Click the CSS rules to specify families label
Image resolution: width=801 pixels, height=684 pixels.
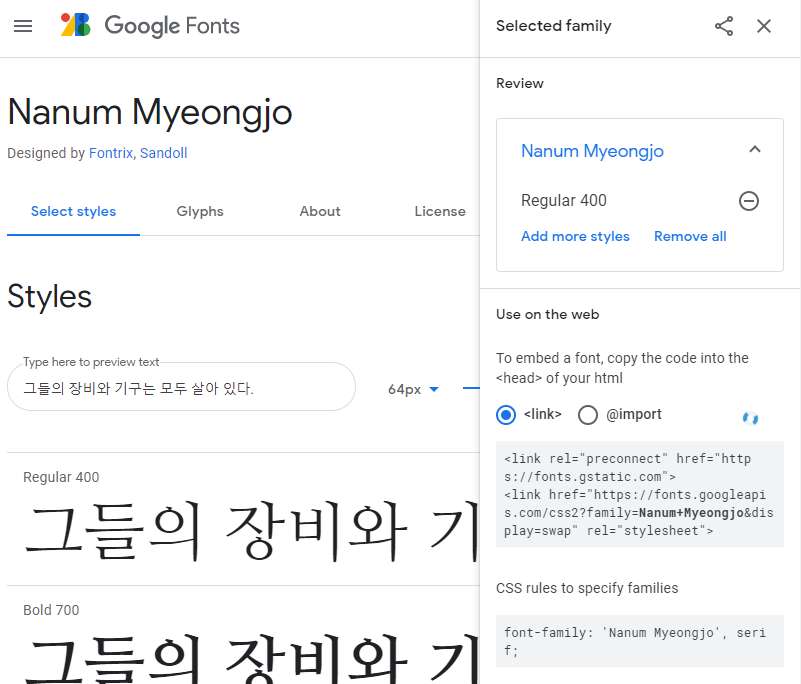point(587,588)
